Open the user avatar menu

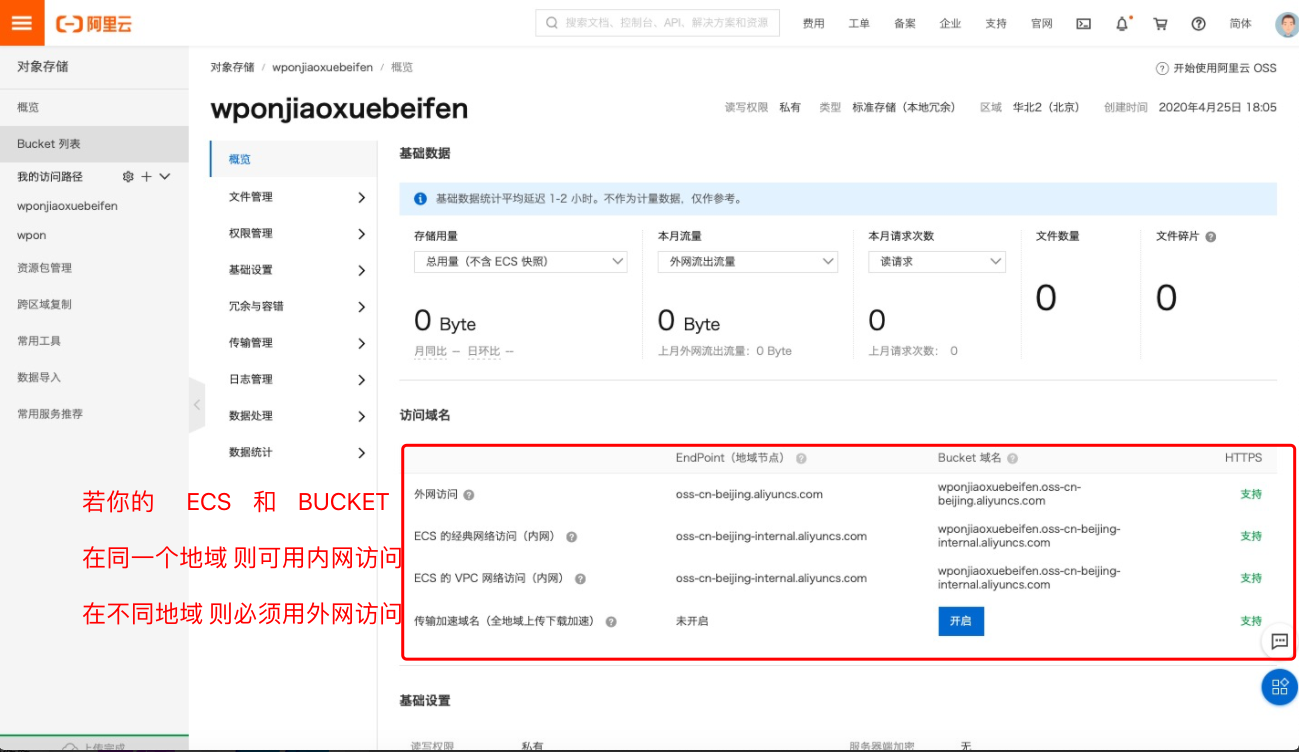[1287, 24]
